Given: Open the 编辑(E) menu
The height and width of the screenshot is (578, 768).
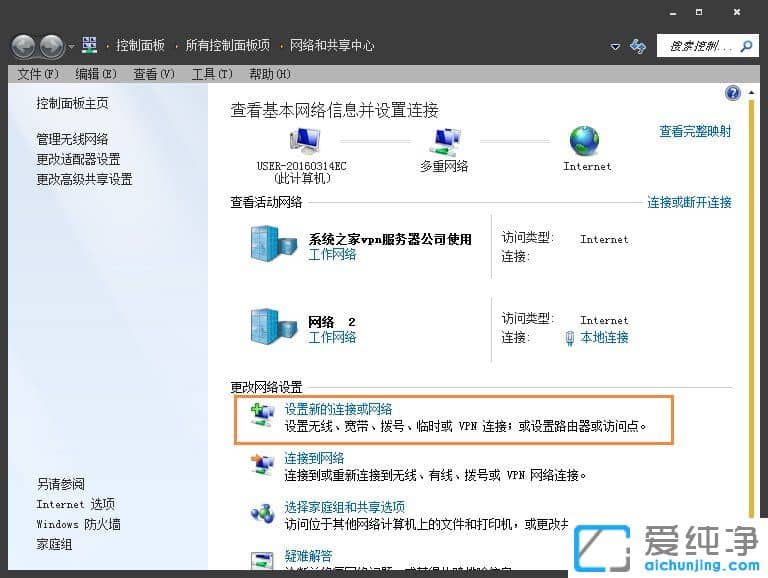Looking at the screenshot, I should coord(96,74).
